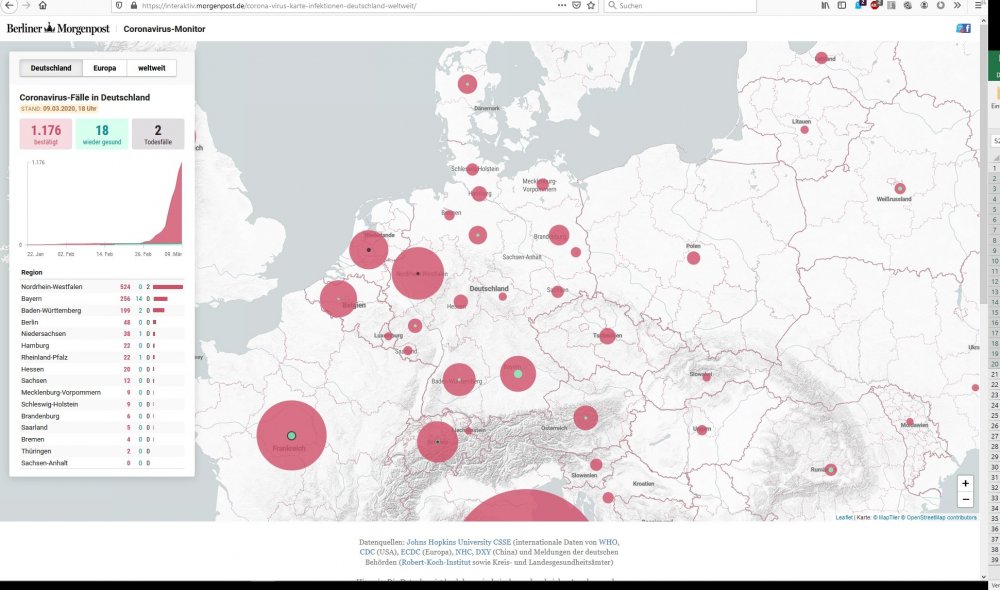Open the Robert-Koch-Institut link
The width and height of the screenshot is (1000, 590).
[436, 563]
